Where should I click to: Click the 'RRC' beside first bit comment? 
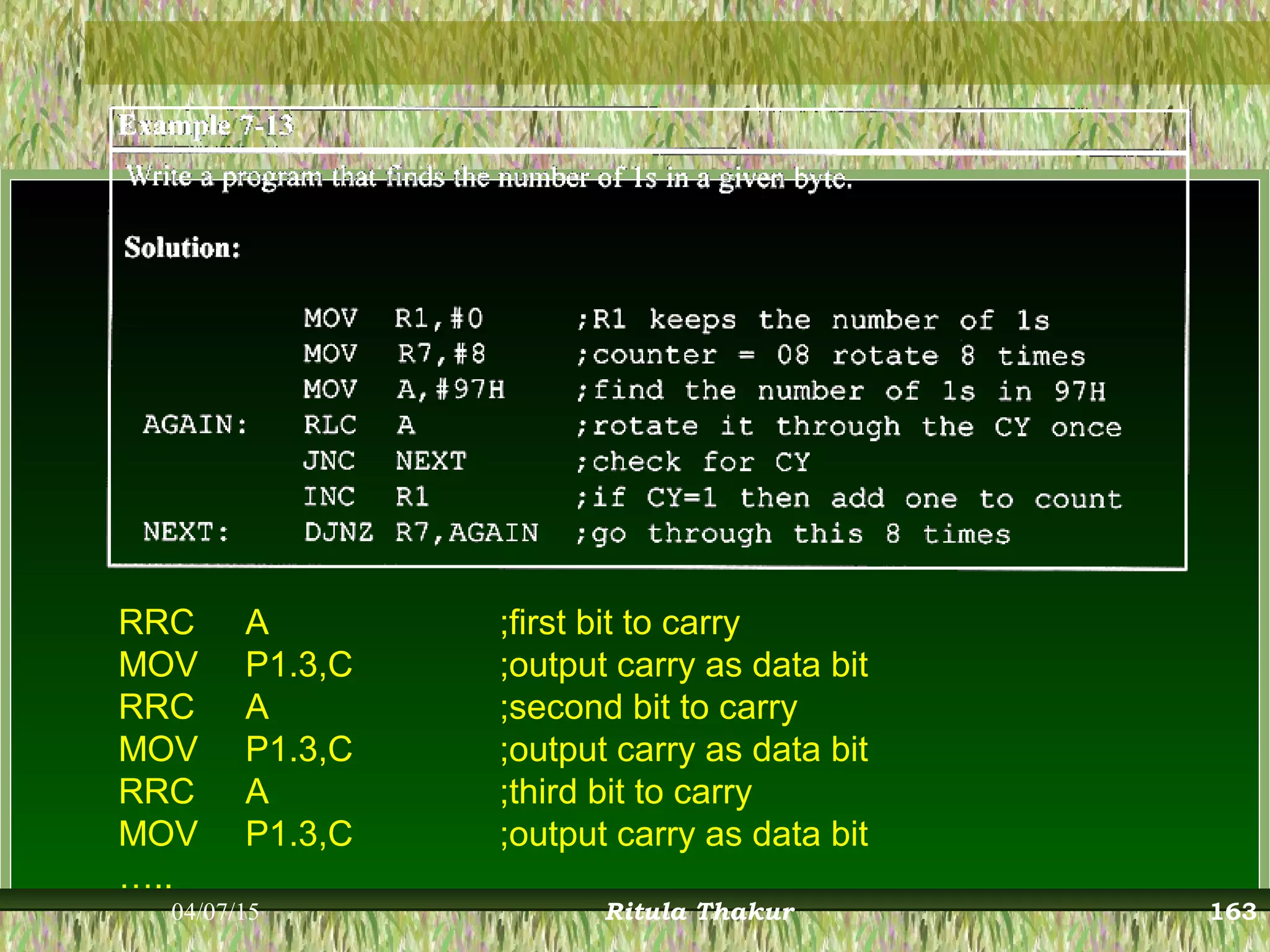[x=156, y=622]
